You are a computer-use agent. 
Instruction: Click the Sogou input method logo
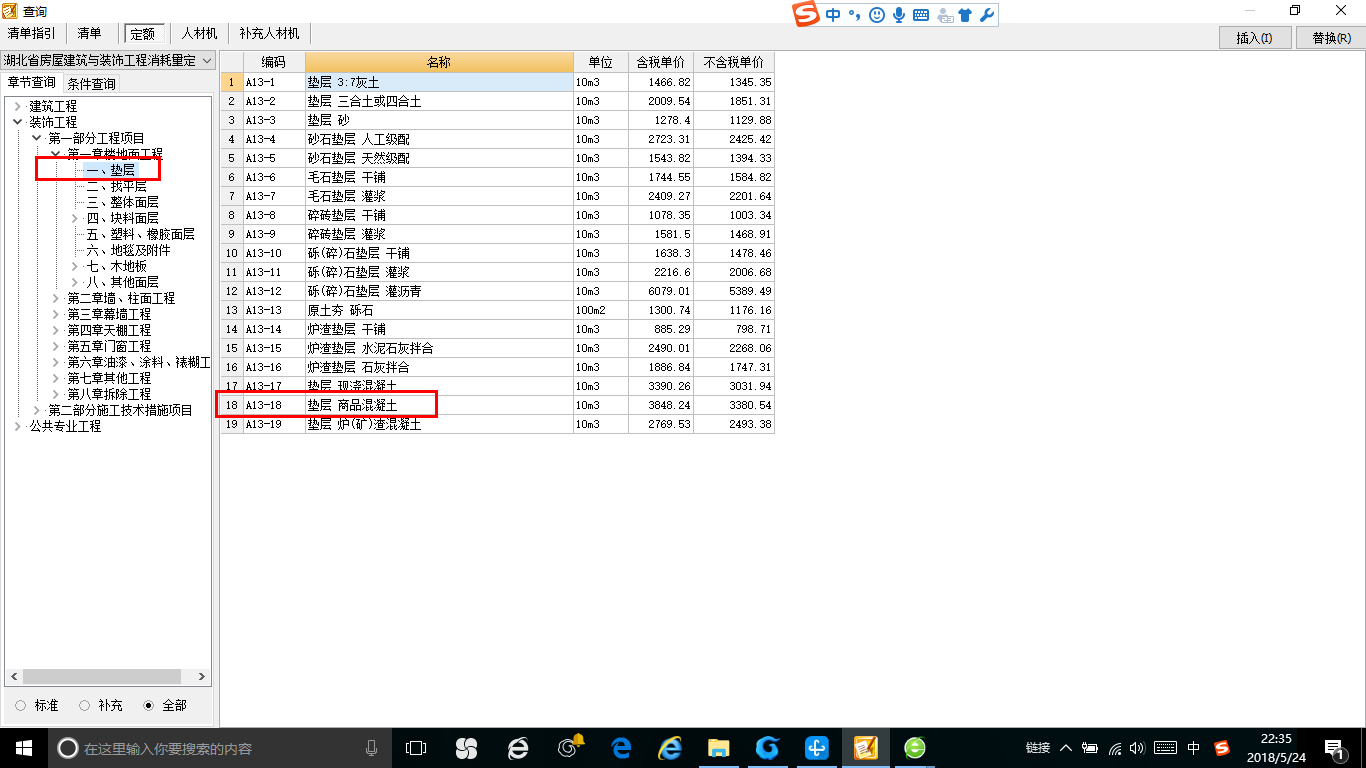(x=806, y=14)
